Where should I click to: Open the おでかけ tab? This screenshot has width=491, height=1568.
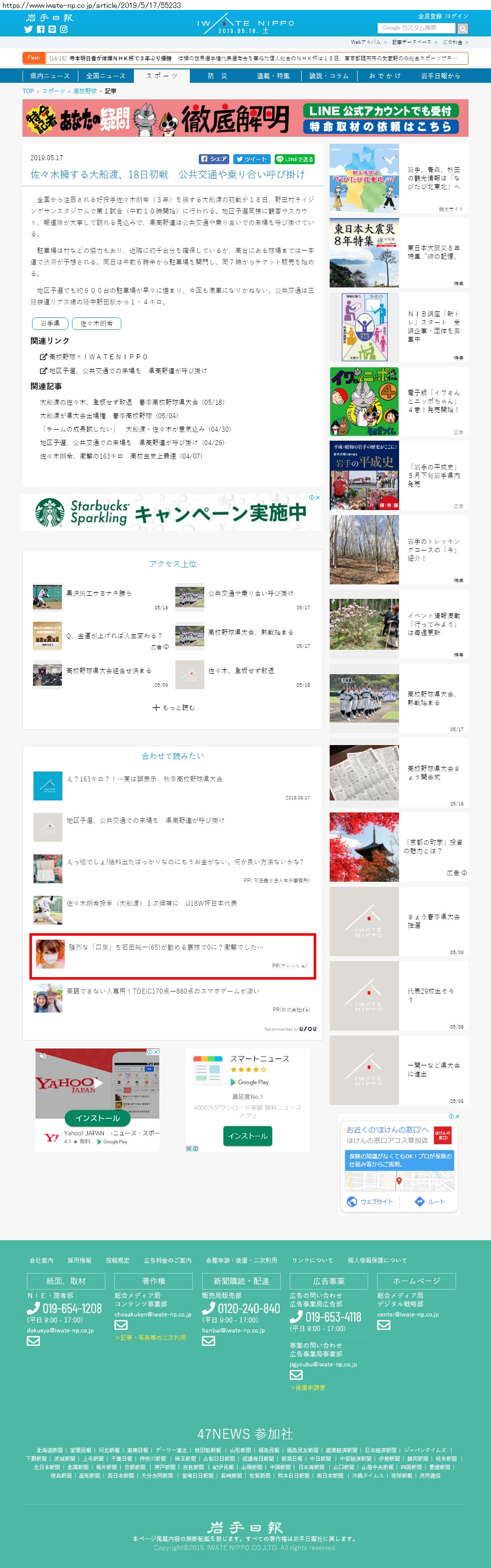pos(385,76)
